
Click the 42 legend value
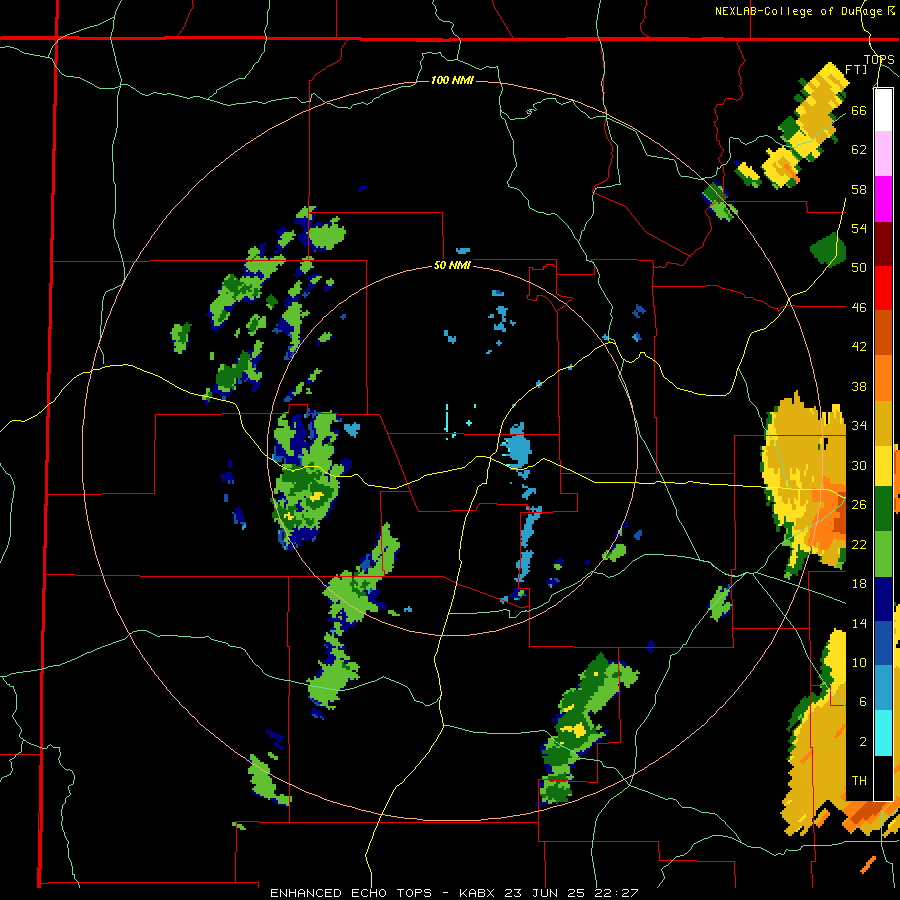[859, 347]
